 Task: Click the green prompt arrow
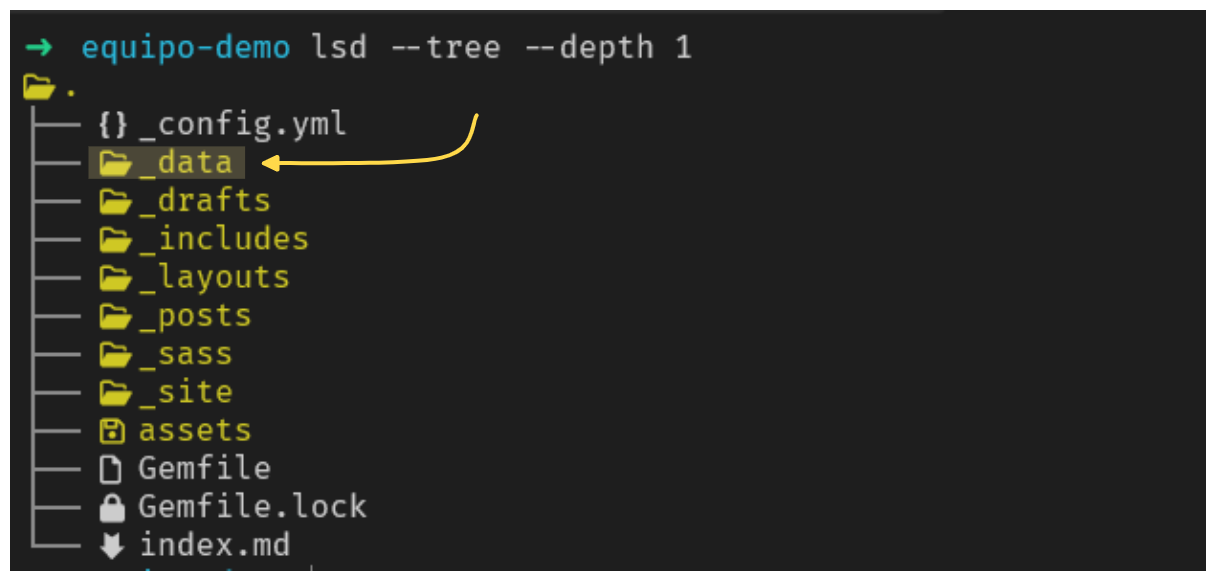(38, 48)
